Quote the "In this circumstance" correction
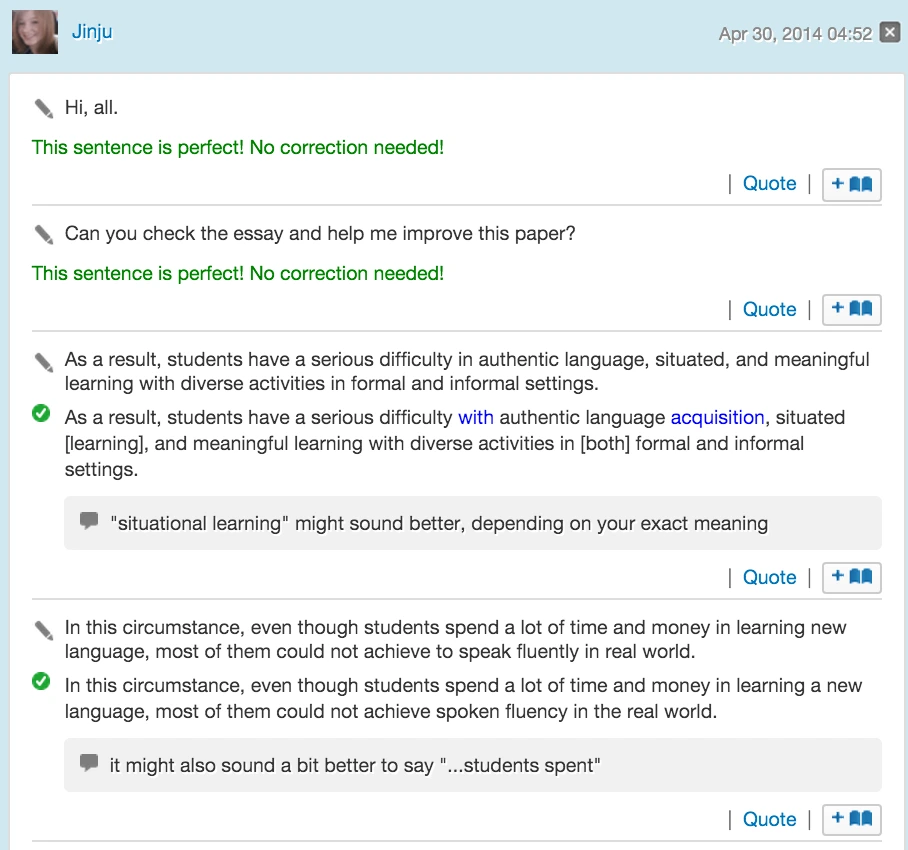 [769, 819]
